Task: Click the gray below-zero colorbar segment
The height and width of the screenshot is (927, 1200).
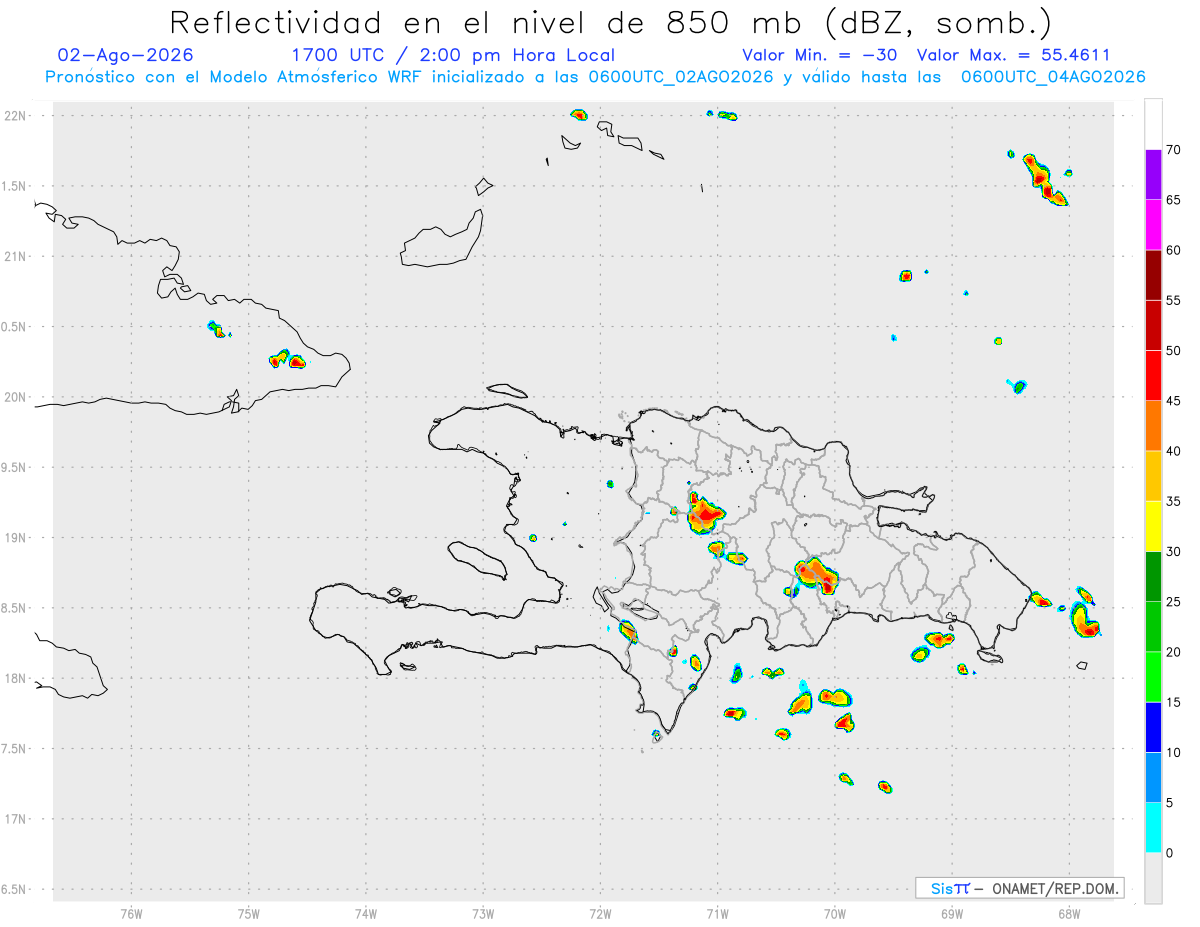Action: pyautogui.click(x=1153, y=878)
